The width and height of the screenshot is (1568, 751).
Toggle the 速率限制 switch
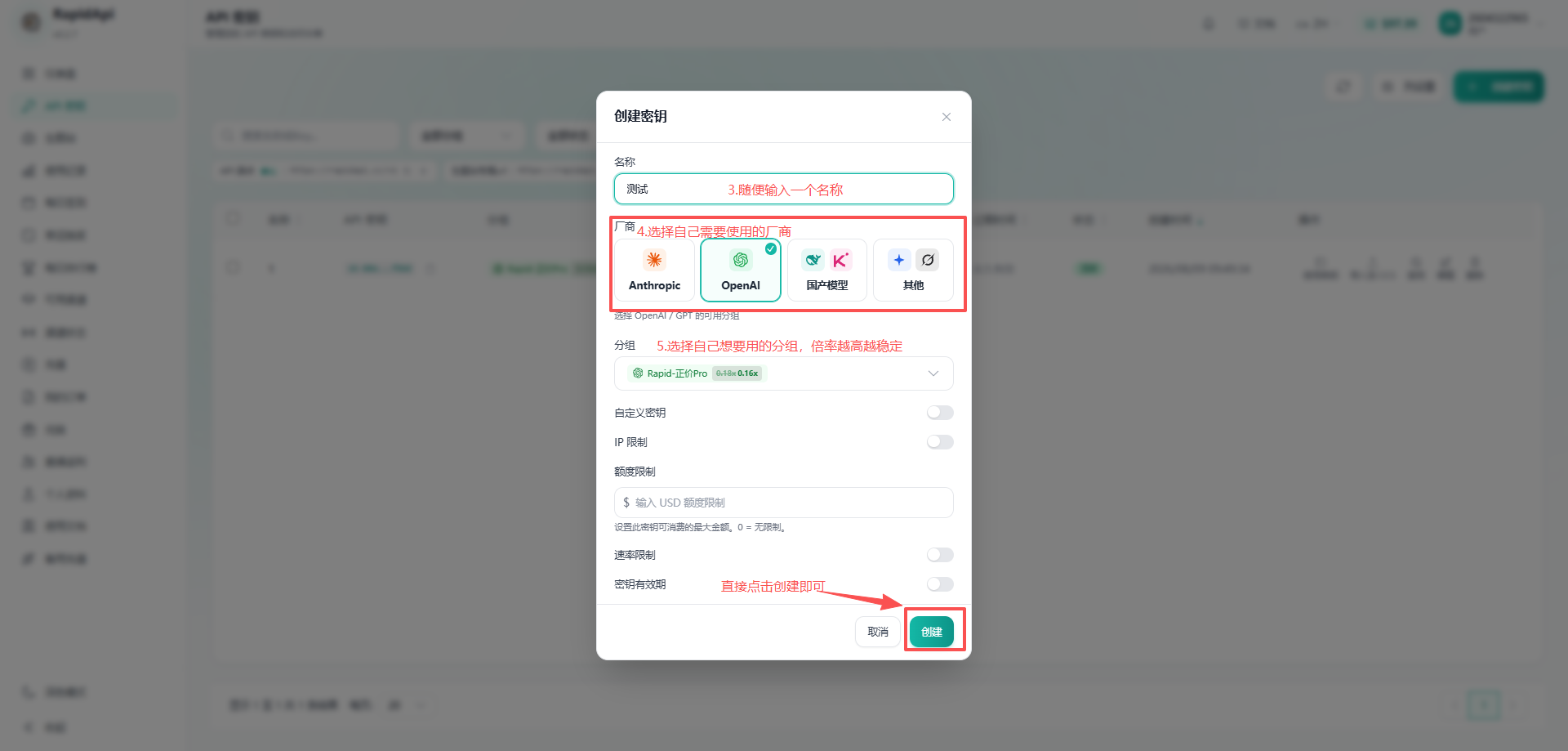click(940, 555)
